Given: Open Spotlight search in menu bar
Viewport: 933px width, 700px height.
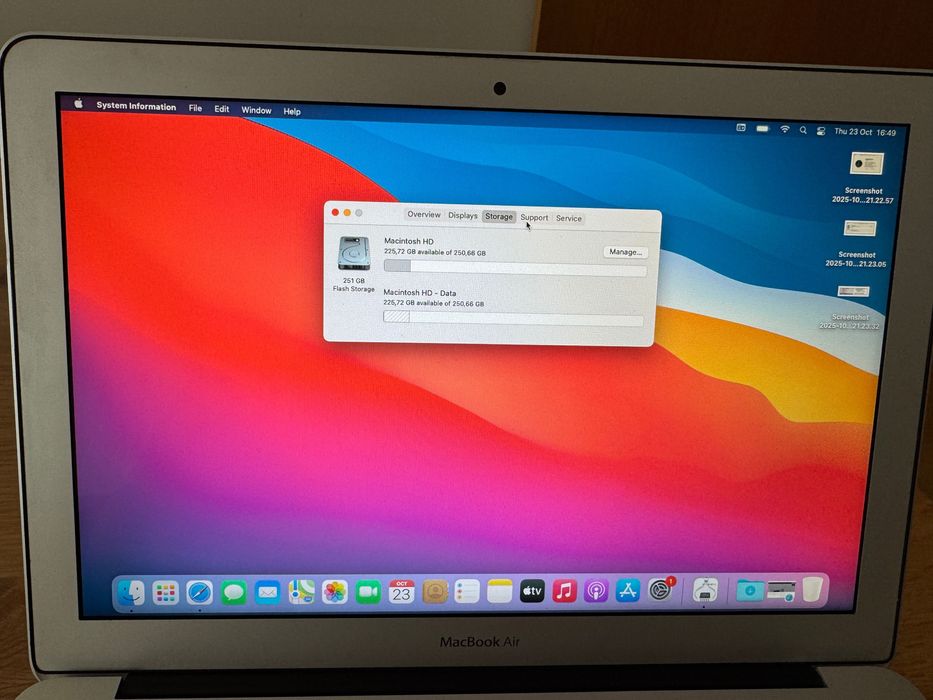Looking at the screenshot, I should click(803, 130).
